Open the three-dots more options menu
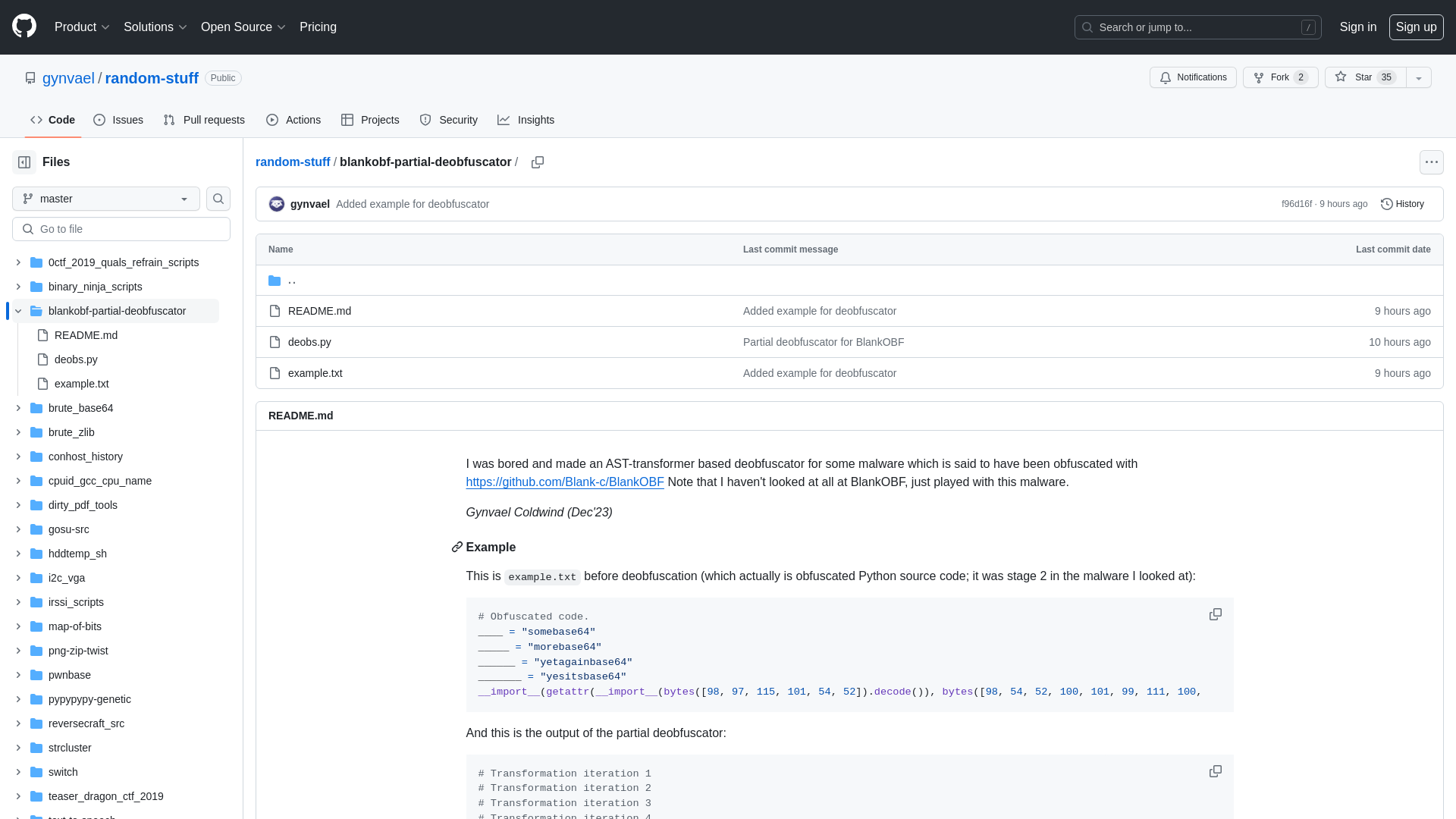Image resolution: width=1456 pixels, height=819 pixels. pyautogui.click(x=1431, y=162)
